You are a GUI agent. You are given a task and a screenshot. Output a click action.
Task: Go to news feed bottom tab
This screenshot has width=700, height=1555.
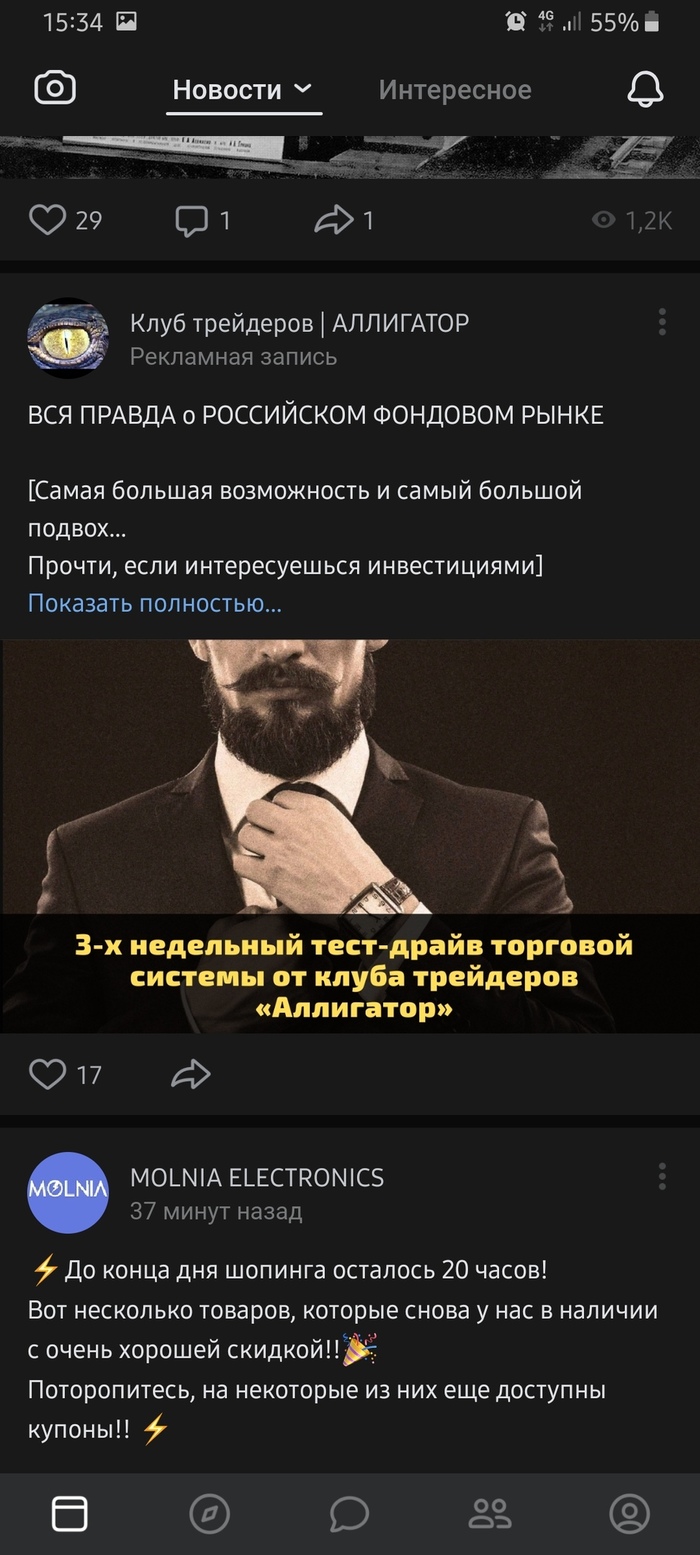(x=70, y=1514)
